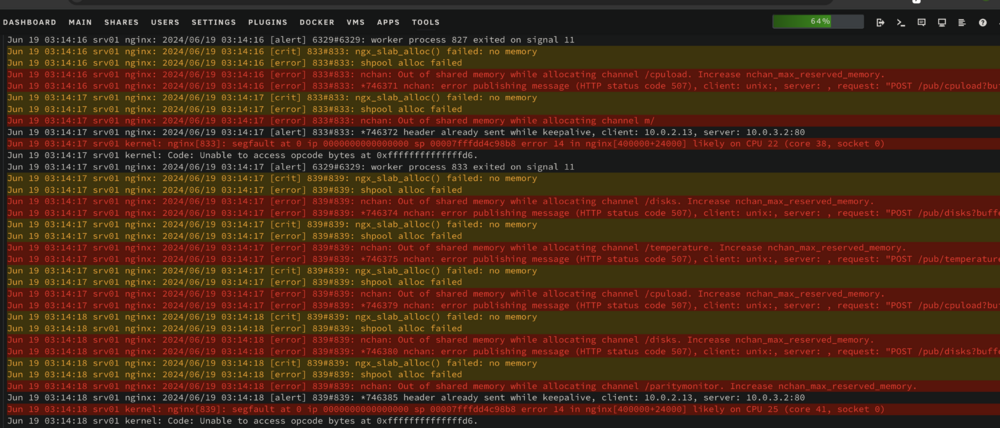The height and width of the screenshot is (428, 1000).
Task: Select USERS in the navigation bar
Action: [x=165, y=22]
